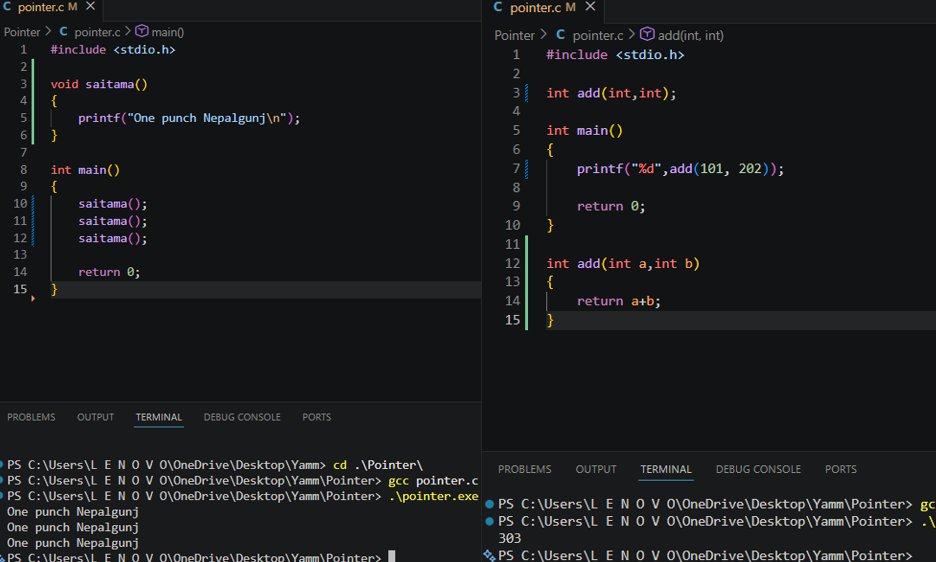The image size is (936, 562).
Task: Open Pointer folder breadcrumb in left editor
Action: pyautogui.click(x=22, y=32)
